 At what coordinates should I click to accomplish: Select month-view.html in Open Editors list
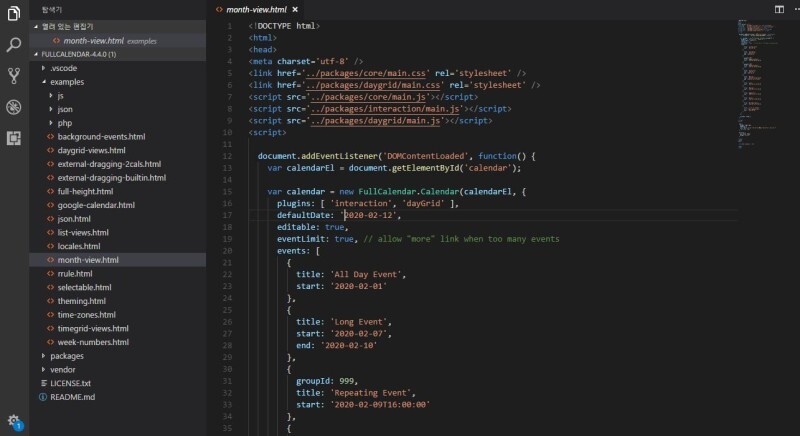(x=118, y=41)
